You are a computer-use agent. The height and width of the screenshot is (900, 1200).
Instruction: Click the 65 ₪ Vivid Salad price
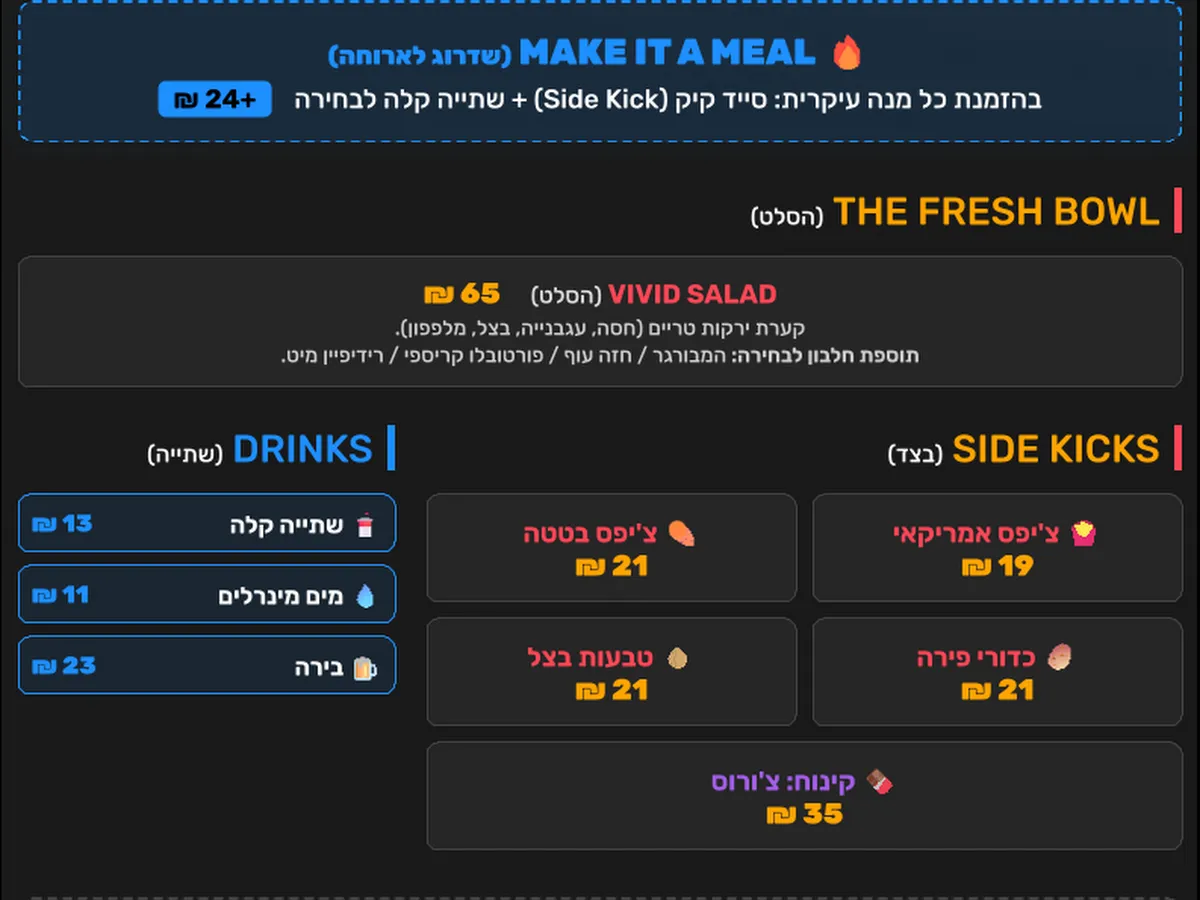point(462,294)
